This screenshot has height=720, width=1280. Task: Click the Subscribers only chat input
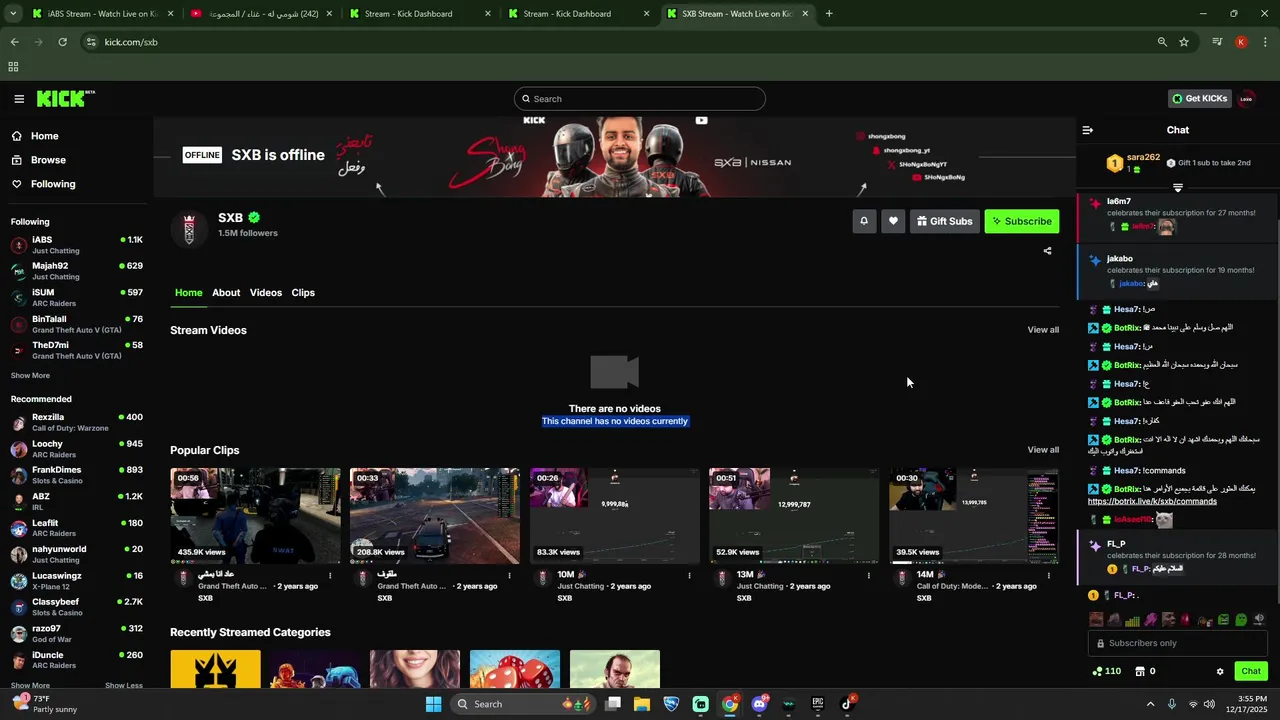[x=1178, y=643]
